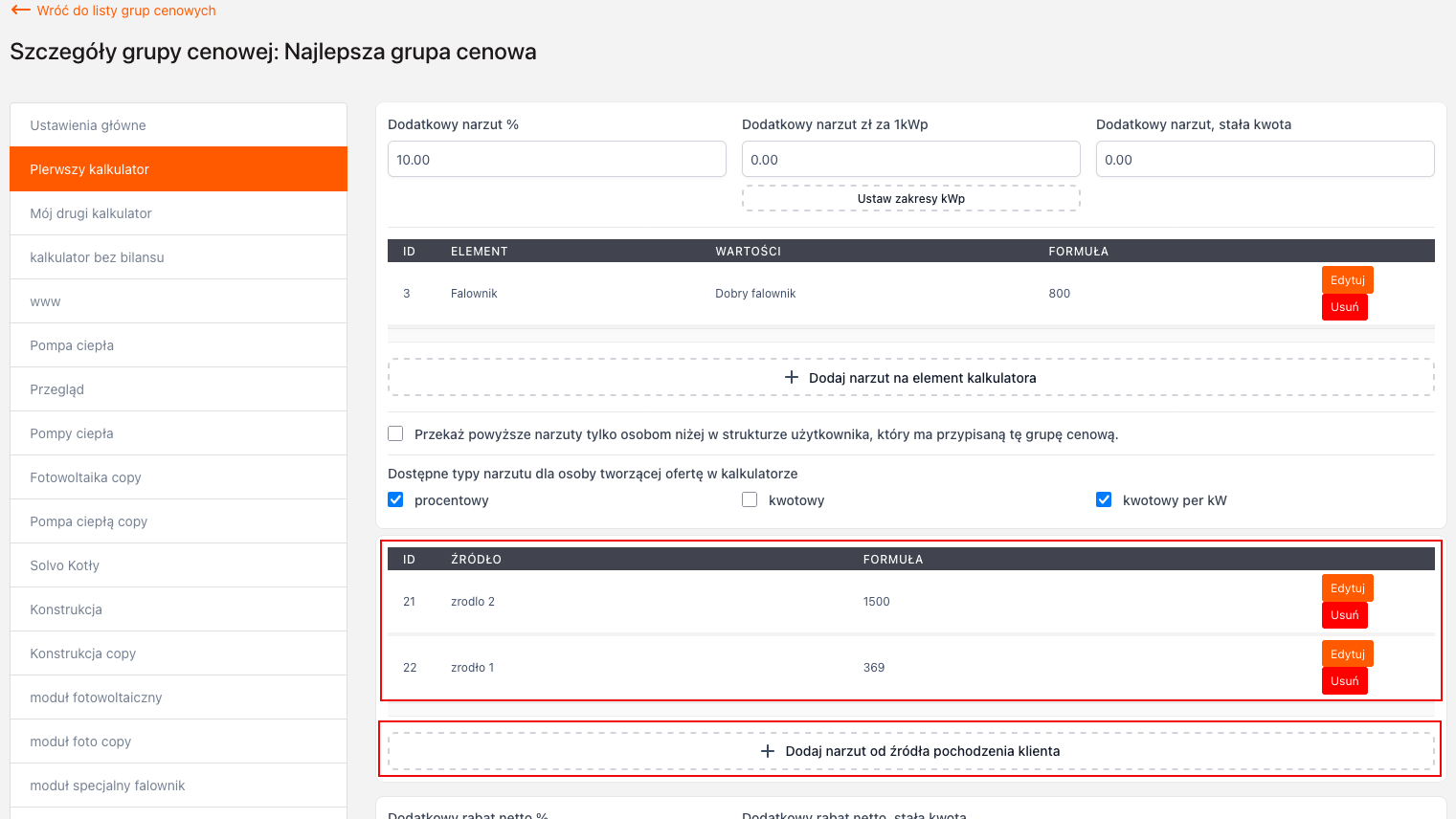Edit the Falownik element row

point(1347,280)
